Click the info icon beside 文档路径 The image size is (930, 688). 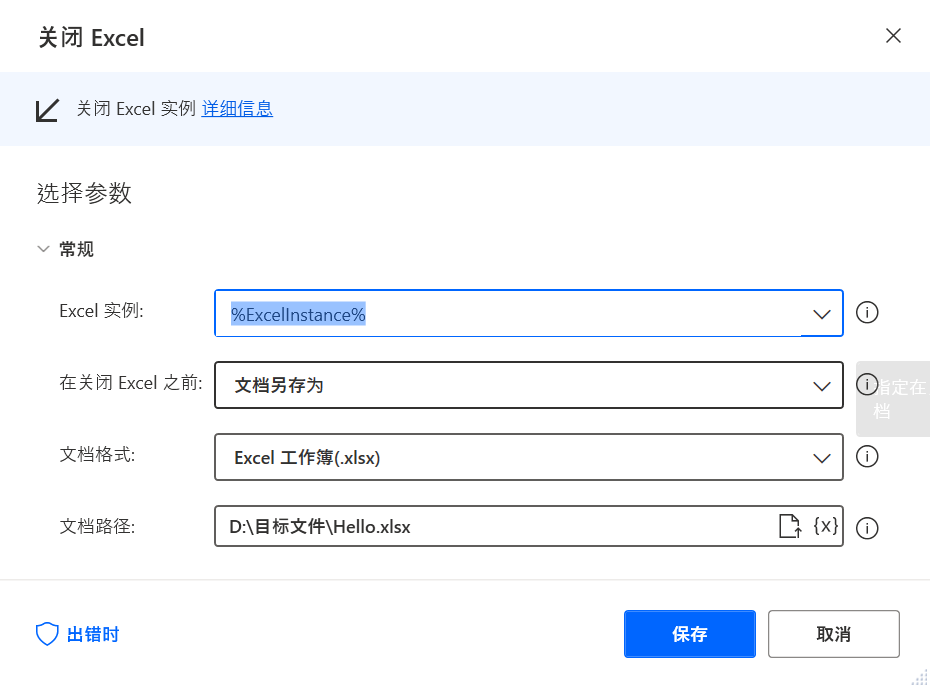pyautogui.click(x=867, y=527)
